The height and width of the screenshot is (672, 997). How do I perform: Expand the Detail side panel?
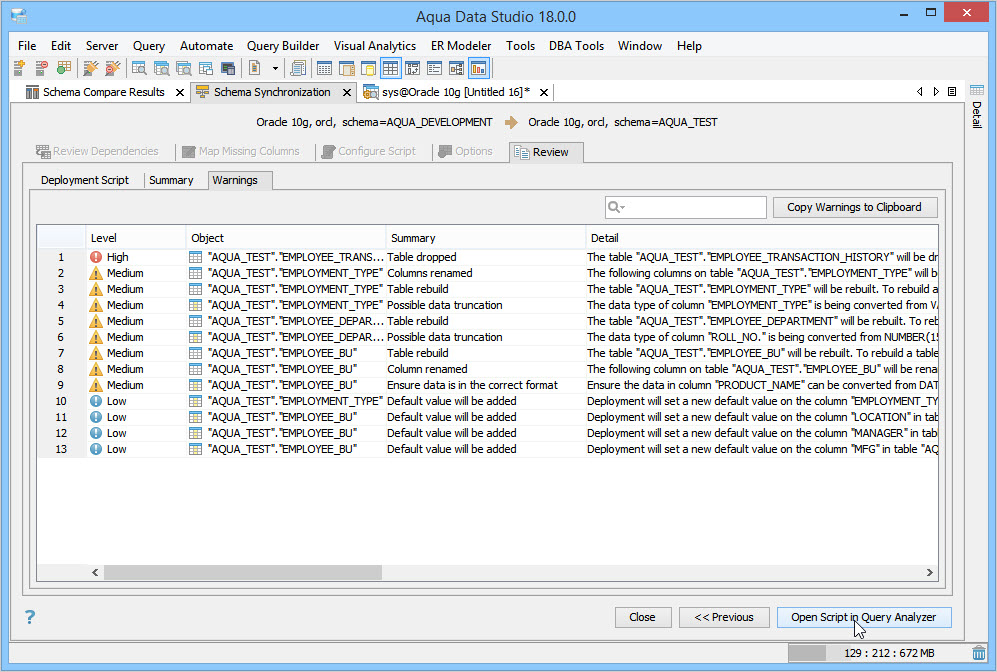click(977, 106)
